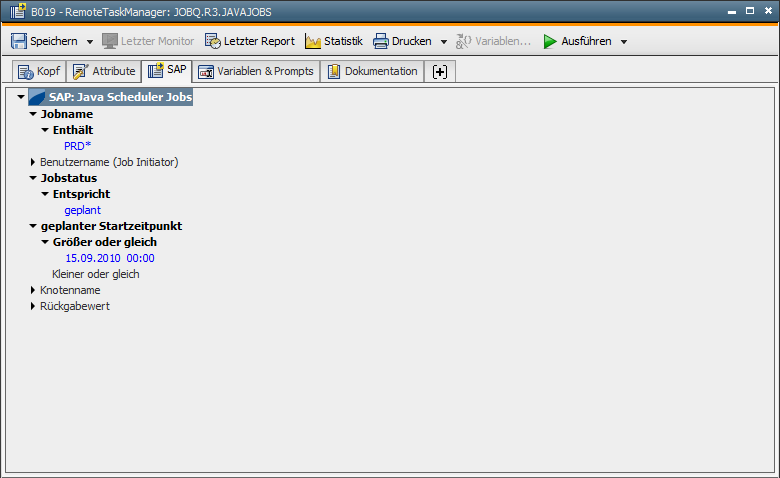780x478 pixels.
Task: Select the SAP: Java Scheduler Jobs row
Action: click(x=110, y=97)
